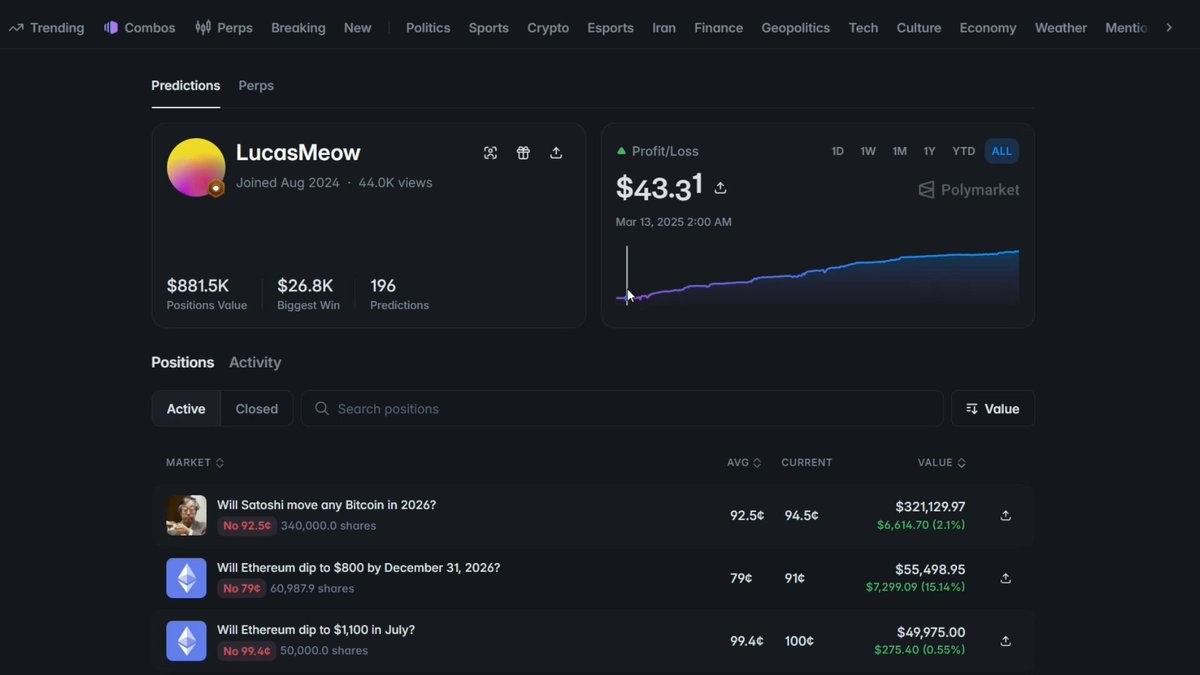This screenshot has width=1200, height=675.
Task: Click the gift icon next to LucasMeow
Action: (x=523, y=153)
